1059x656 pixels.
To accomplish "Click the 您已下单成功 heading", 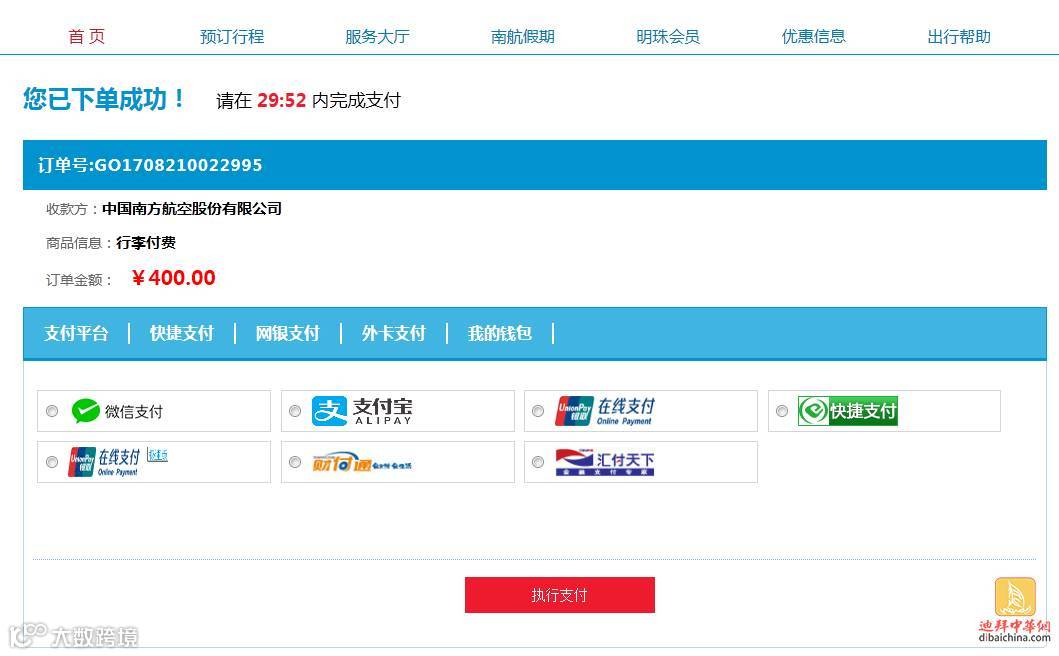I will coord(103,99).
